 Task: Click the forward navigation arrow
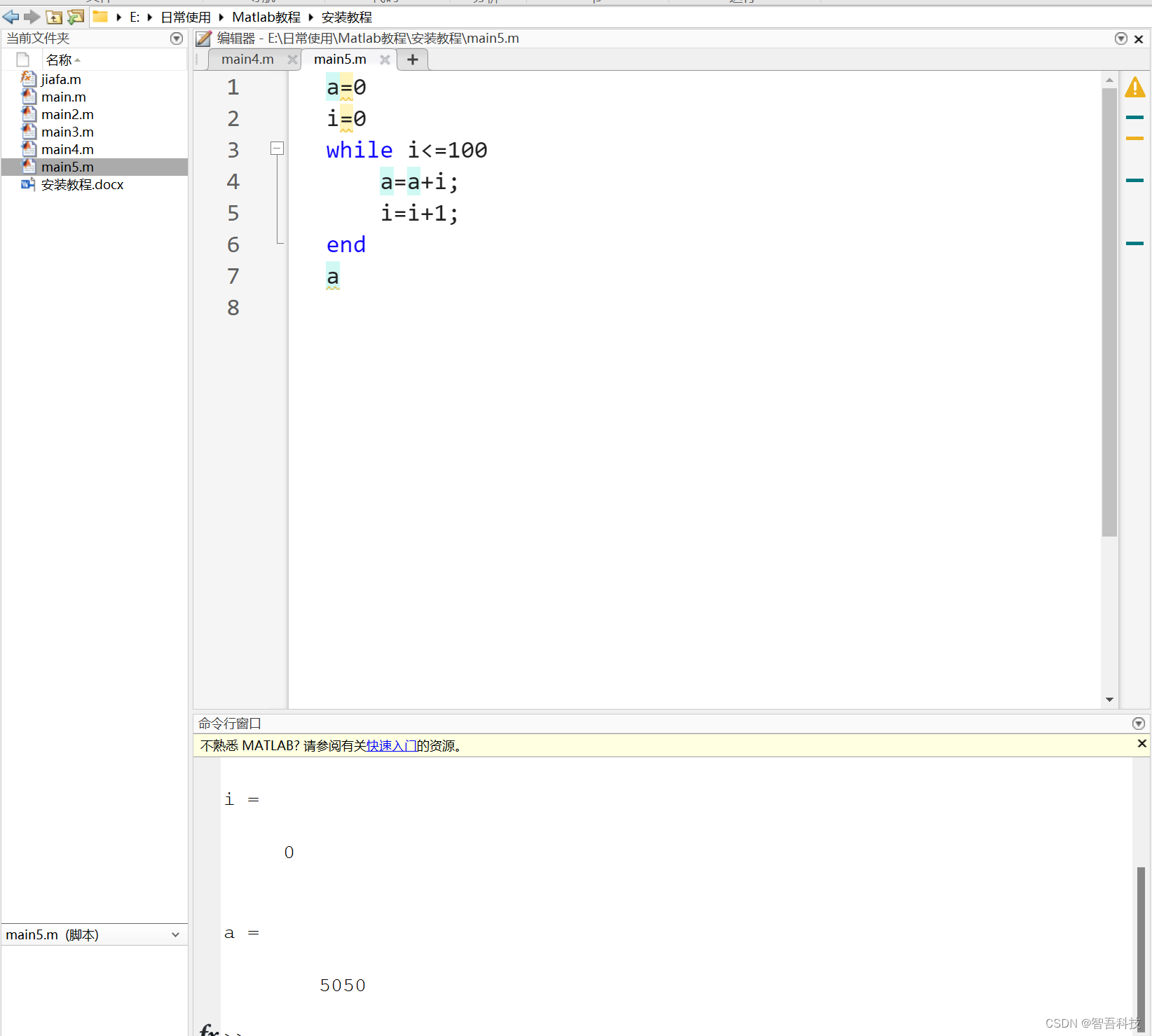click(x=32, y=17)
